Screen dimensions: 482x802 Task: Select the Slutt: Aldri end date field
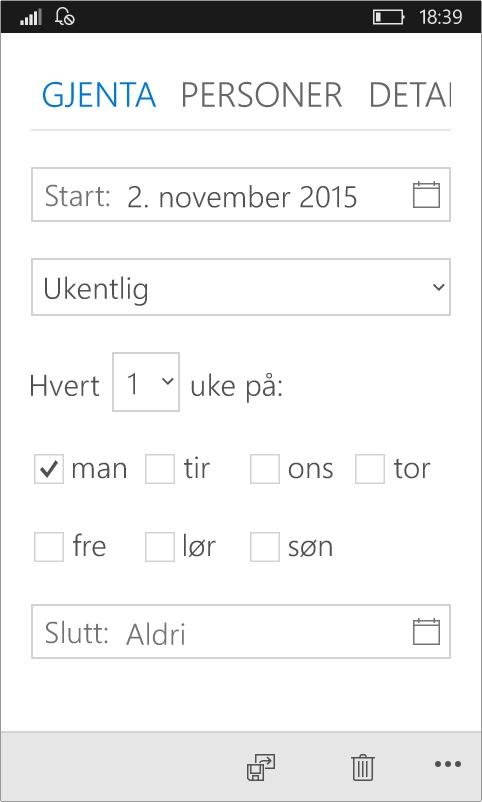pyautogui.click(x=241, y=631)
